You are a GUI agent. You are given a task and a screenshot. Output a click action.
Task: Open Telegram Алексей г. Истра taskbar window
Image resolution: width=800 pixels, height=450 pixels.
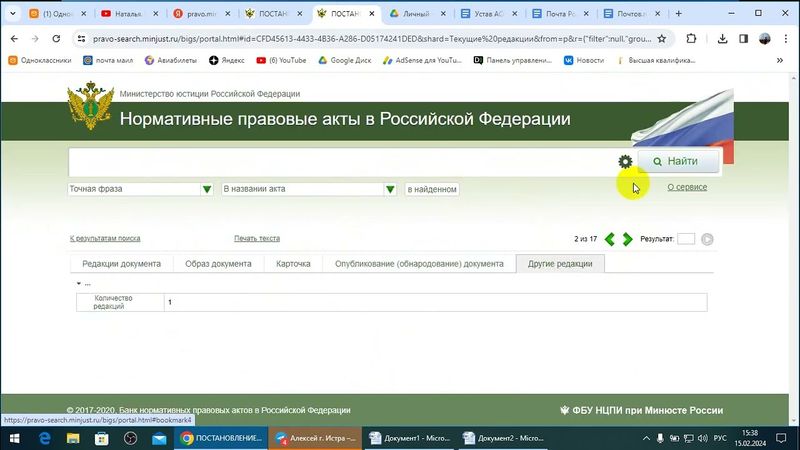click(315, 438)
